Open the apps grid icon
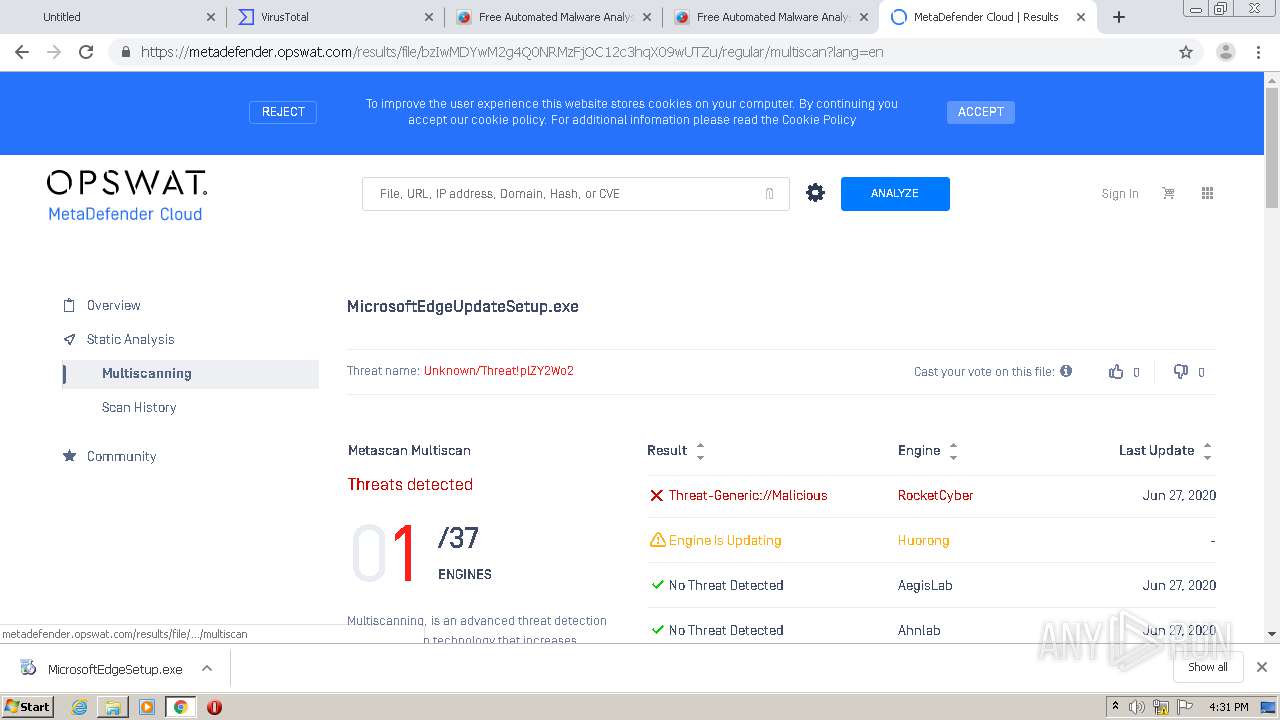1280x720 pixels. click(1207, 193)
